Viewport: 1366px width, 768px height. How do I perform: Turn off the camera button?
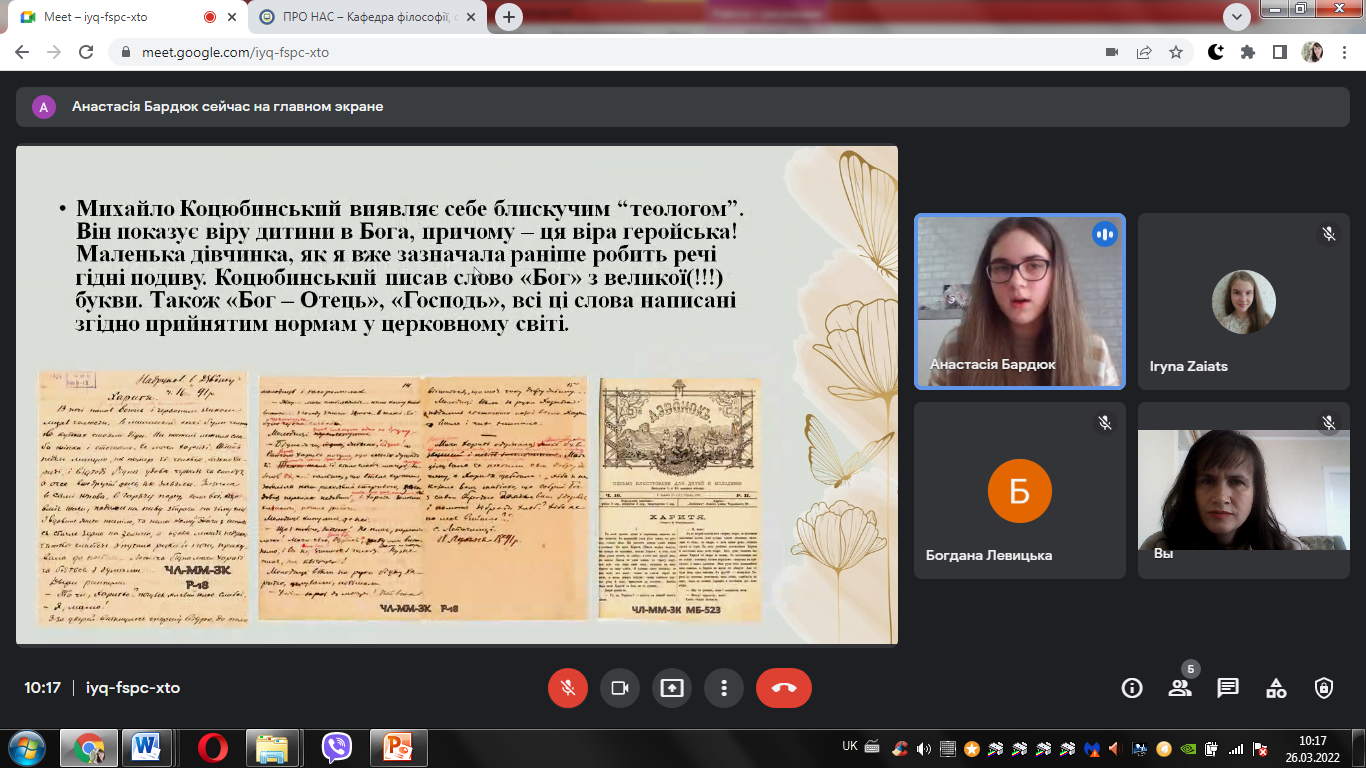click(620, 688)
